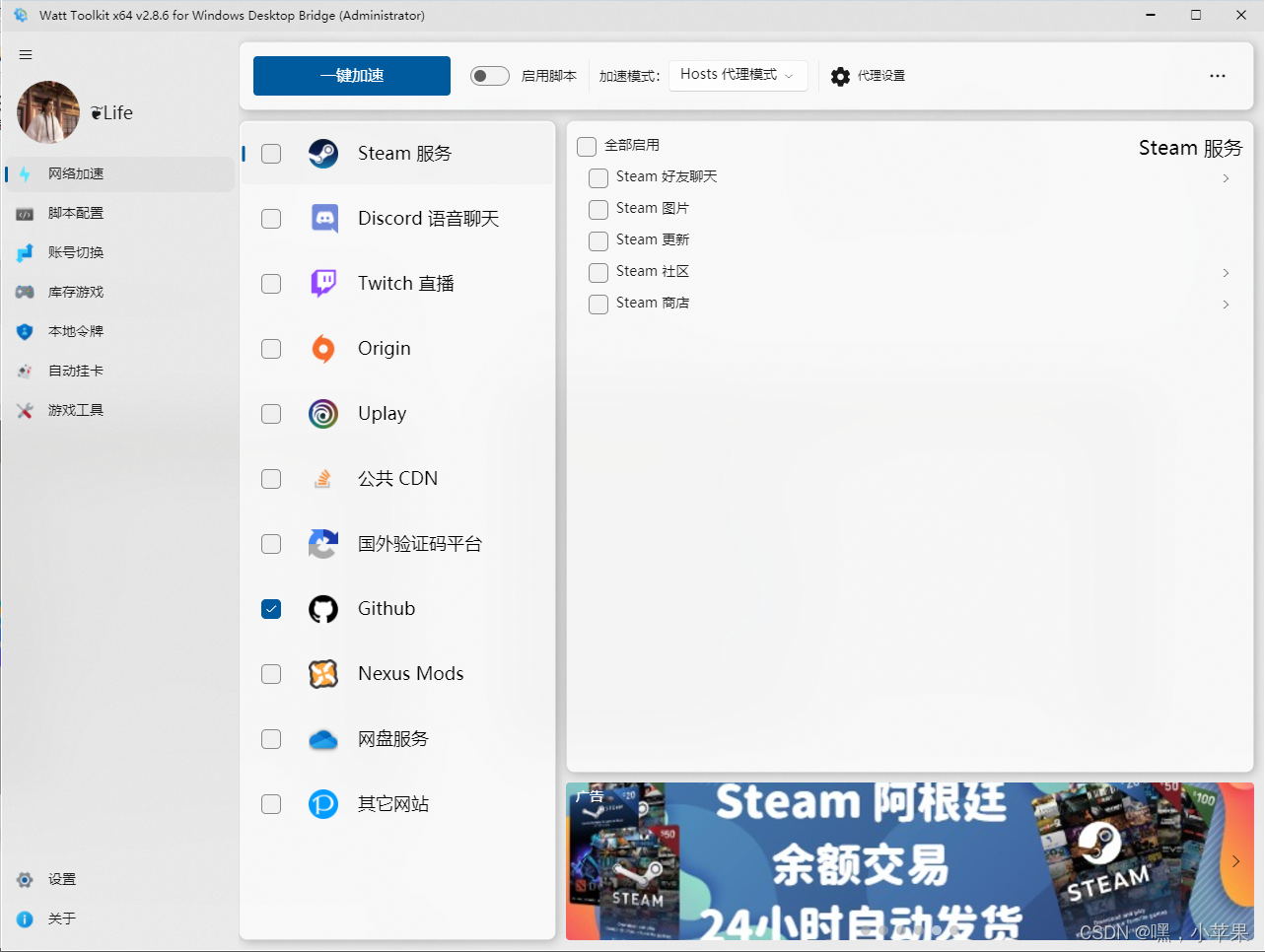Click the 本地令牌 shield icon
The width and height of the screenshot is (1265, 952).
(x=25, y=332)
